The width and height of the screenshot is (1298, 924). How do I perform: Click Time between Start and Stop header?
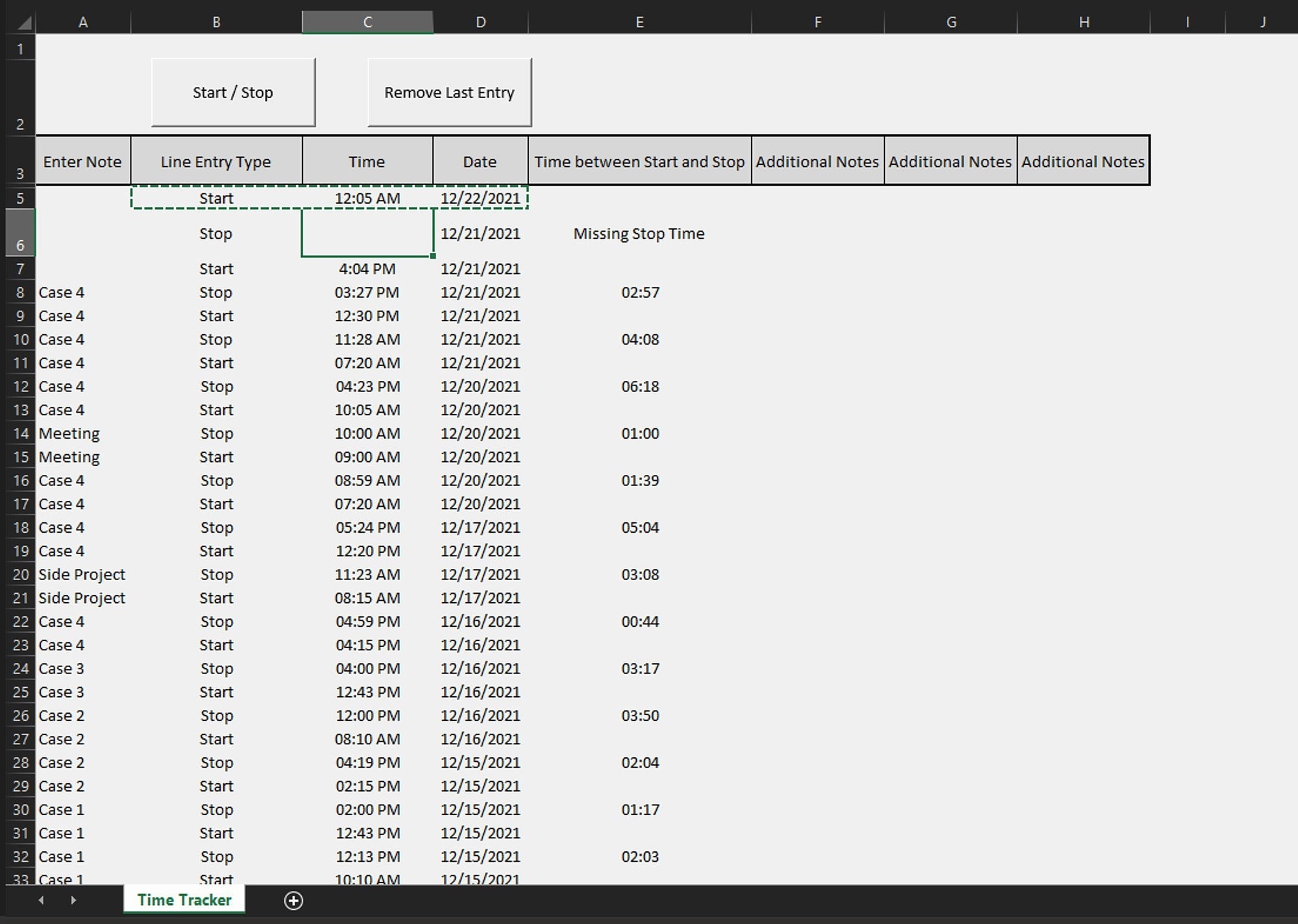640,161
